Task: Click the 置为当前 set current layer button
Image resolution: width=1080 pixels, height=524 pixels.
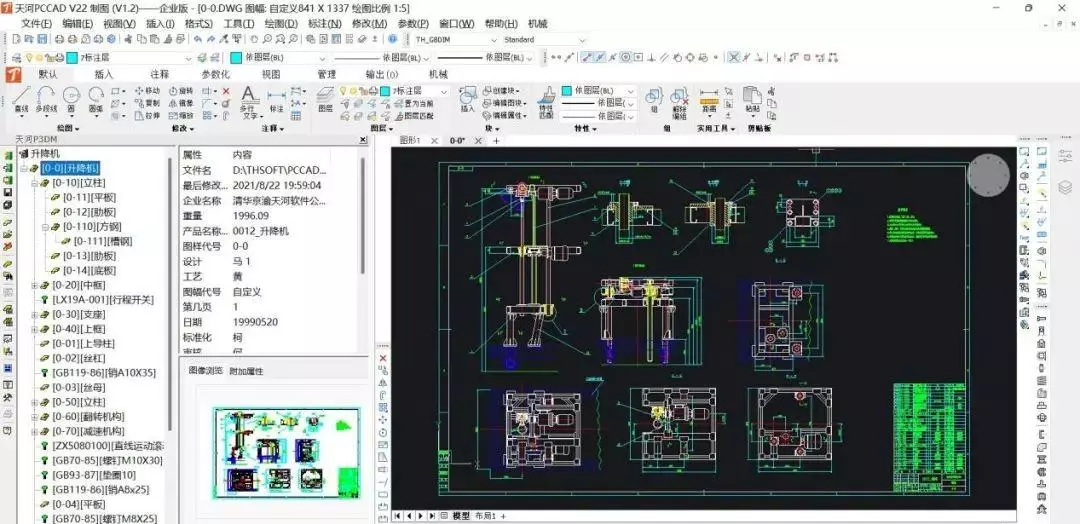Action: tap(414, 103)
